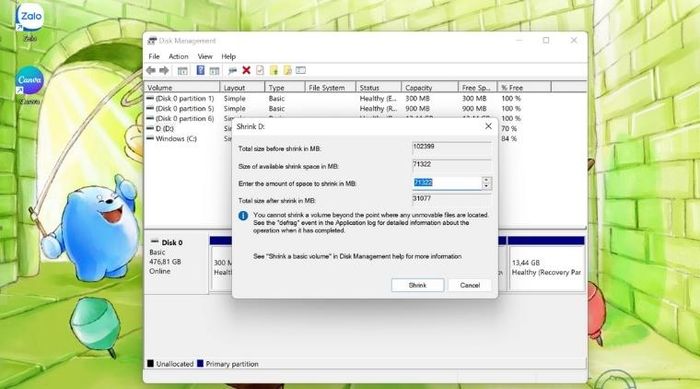Open the Zalo desktop shortcut
The image size is (700, 389).
click(x=30, y=22)
